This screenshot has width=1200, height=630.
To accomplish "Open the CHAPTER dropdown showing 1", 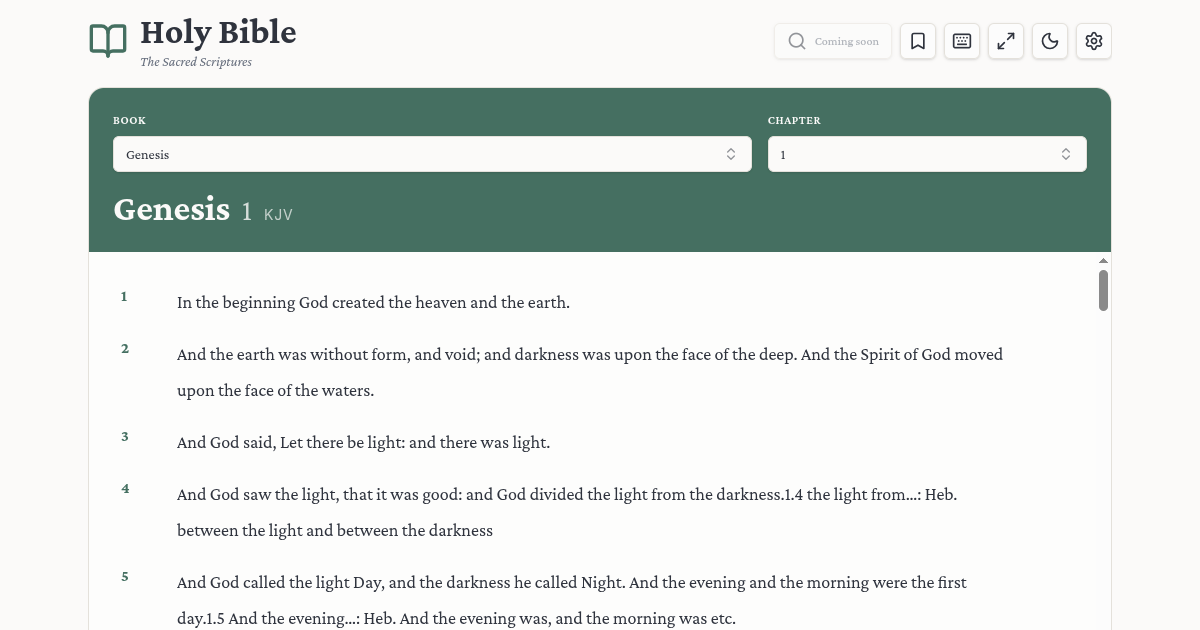I will point(926,154).
